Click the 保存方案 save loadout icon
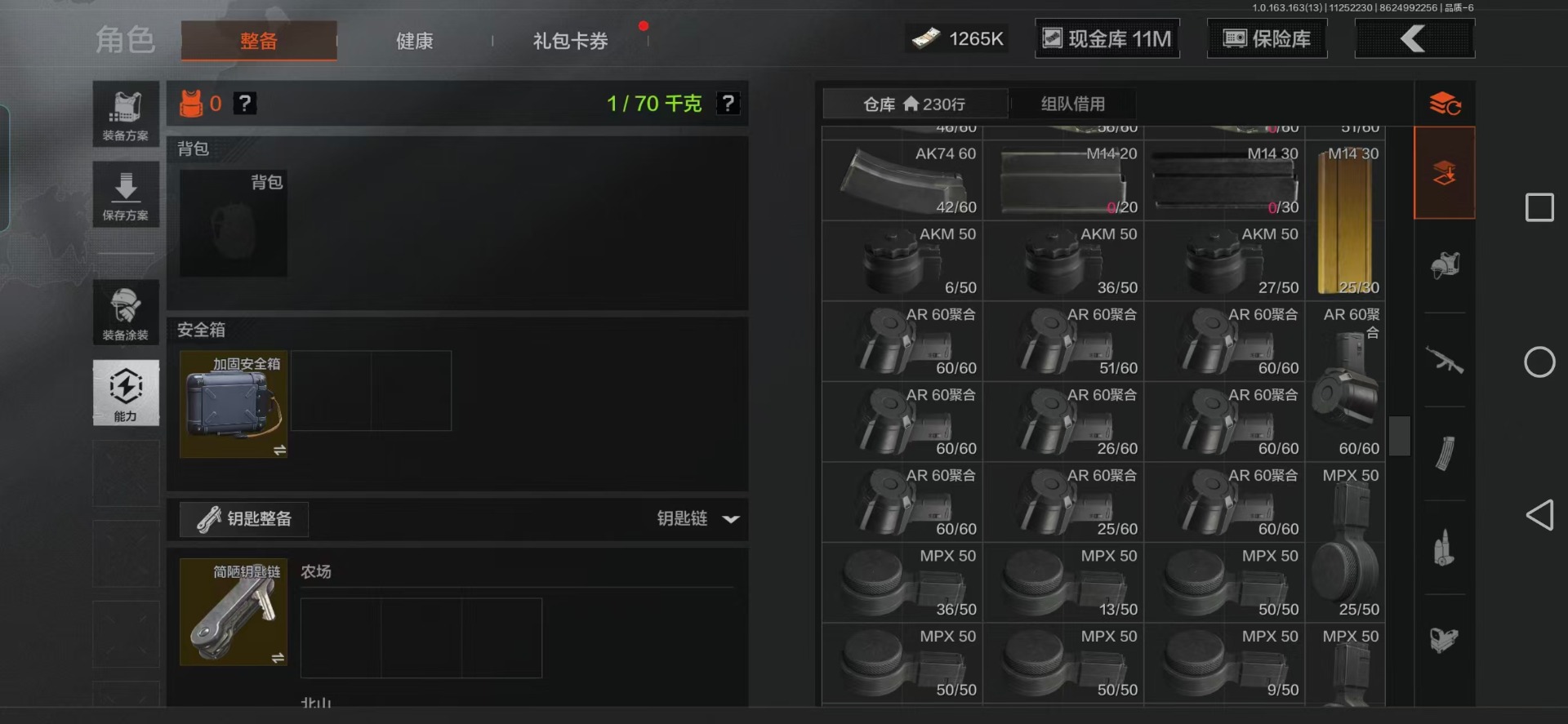Screen dimensions: 1568x724 click(126, 195)
